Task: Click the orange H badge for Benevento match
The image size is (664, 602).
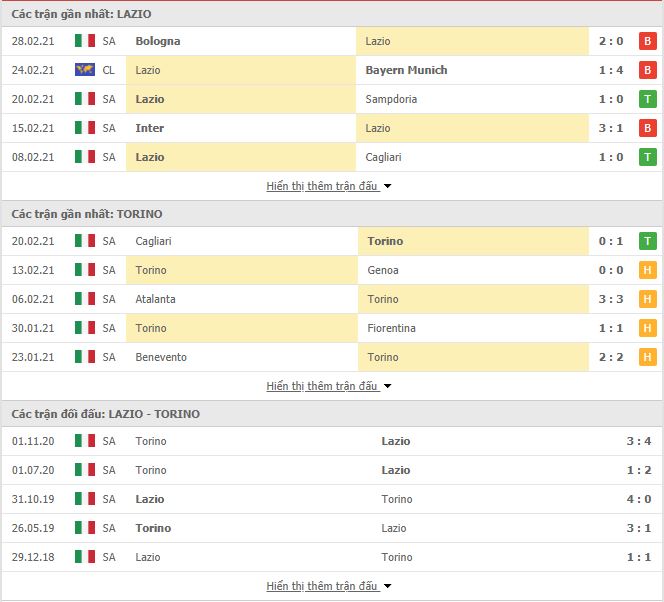Action: click(x=647, y=357)
